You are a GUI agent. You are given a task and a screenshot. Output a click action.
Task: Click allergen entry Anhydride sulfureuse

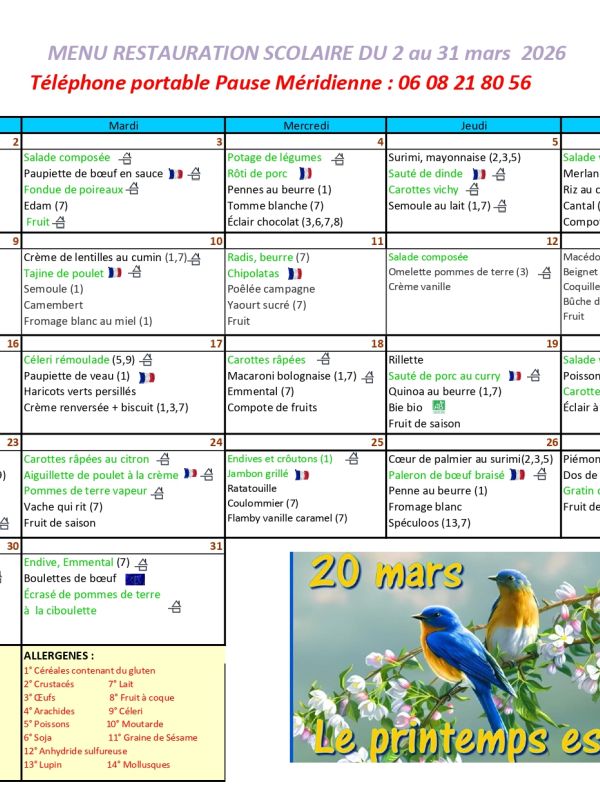tap(76, 751)
